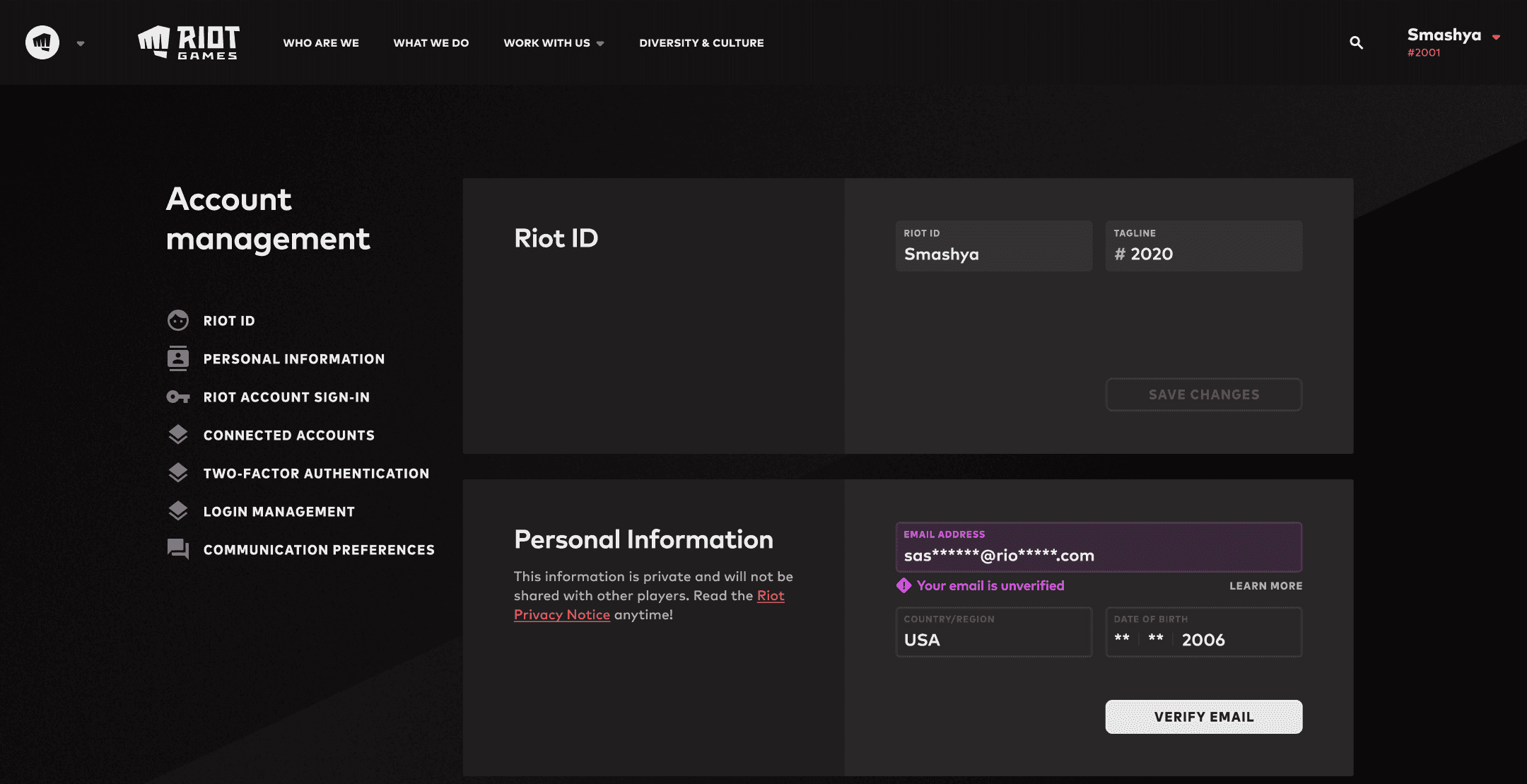
Task: Open the What We Do menu
Action: coord(431,43)
